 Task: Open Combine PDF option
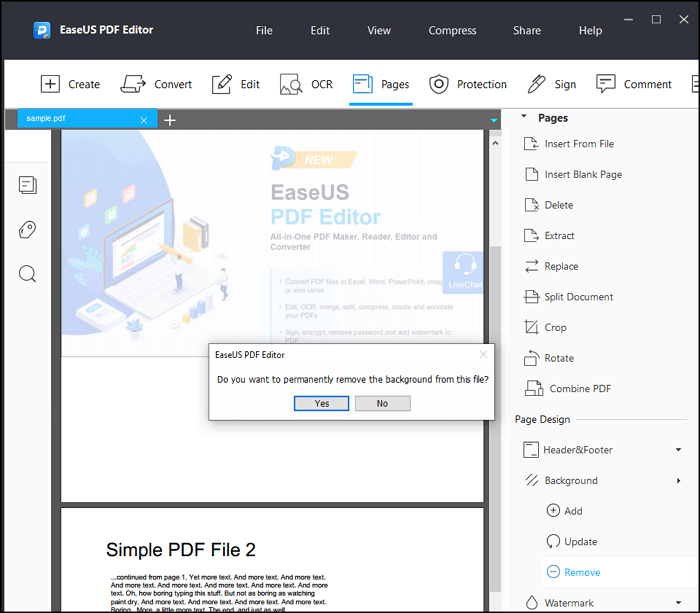pos(568,388)
